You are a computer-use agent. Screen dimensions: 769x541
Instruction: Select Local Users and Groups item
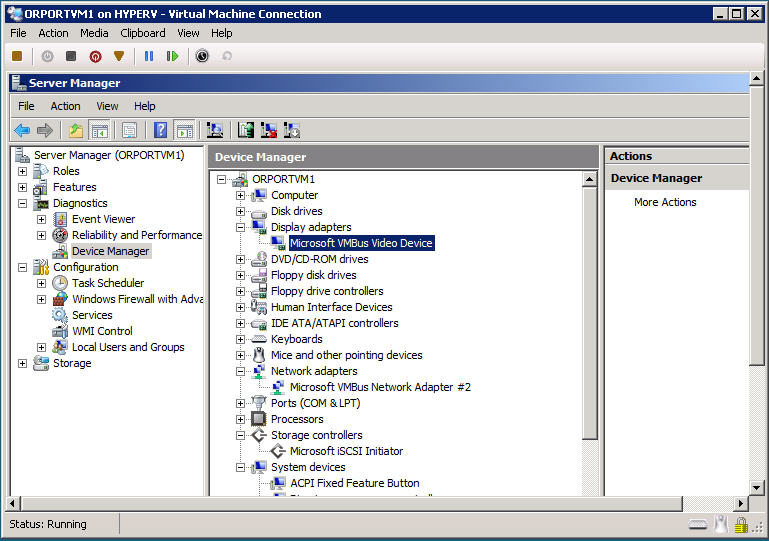coord(128,347)
